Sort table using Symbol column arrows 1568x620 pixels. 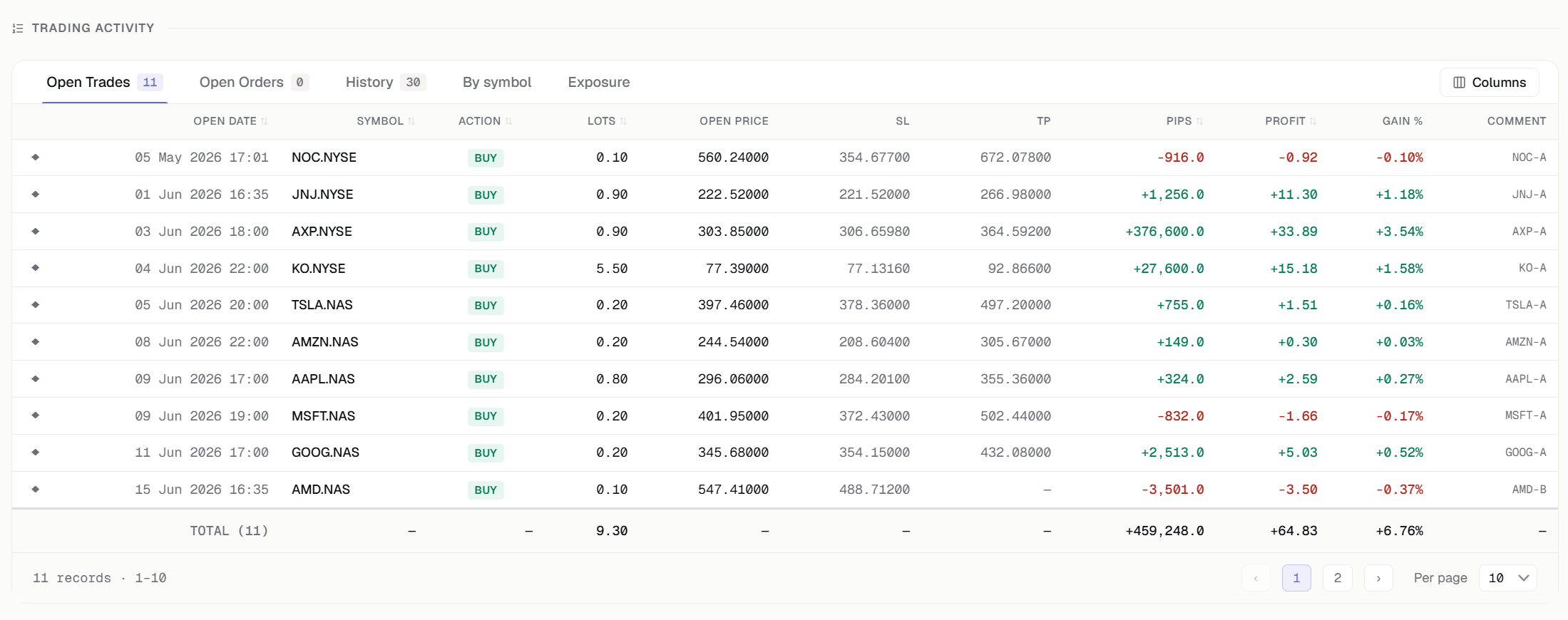(x=411, y=121)
